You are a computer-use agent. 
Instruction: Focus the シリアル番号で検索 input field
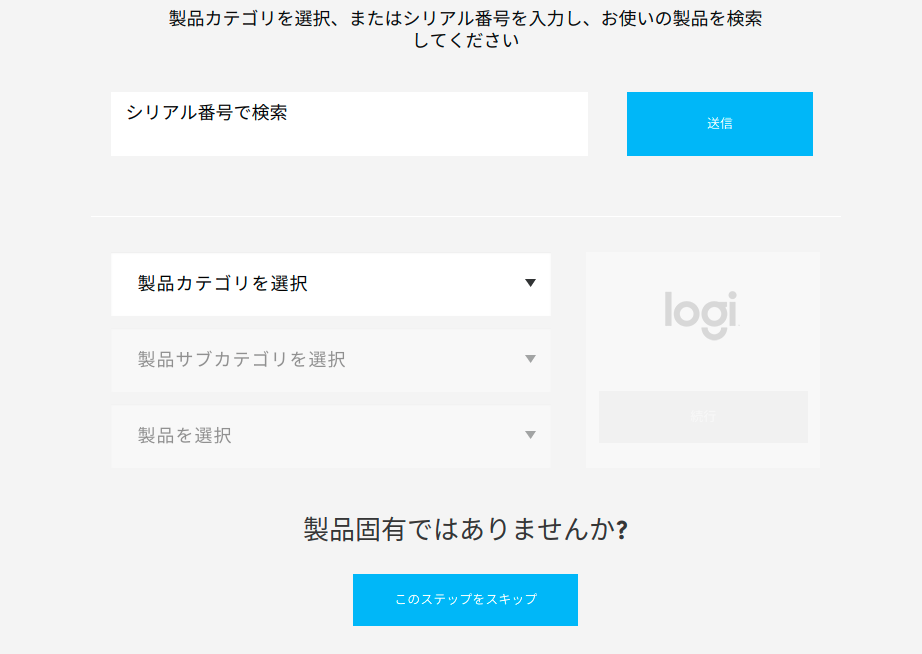[x=349, y=124]
